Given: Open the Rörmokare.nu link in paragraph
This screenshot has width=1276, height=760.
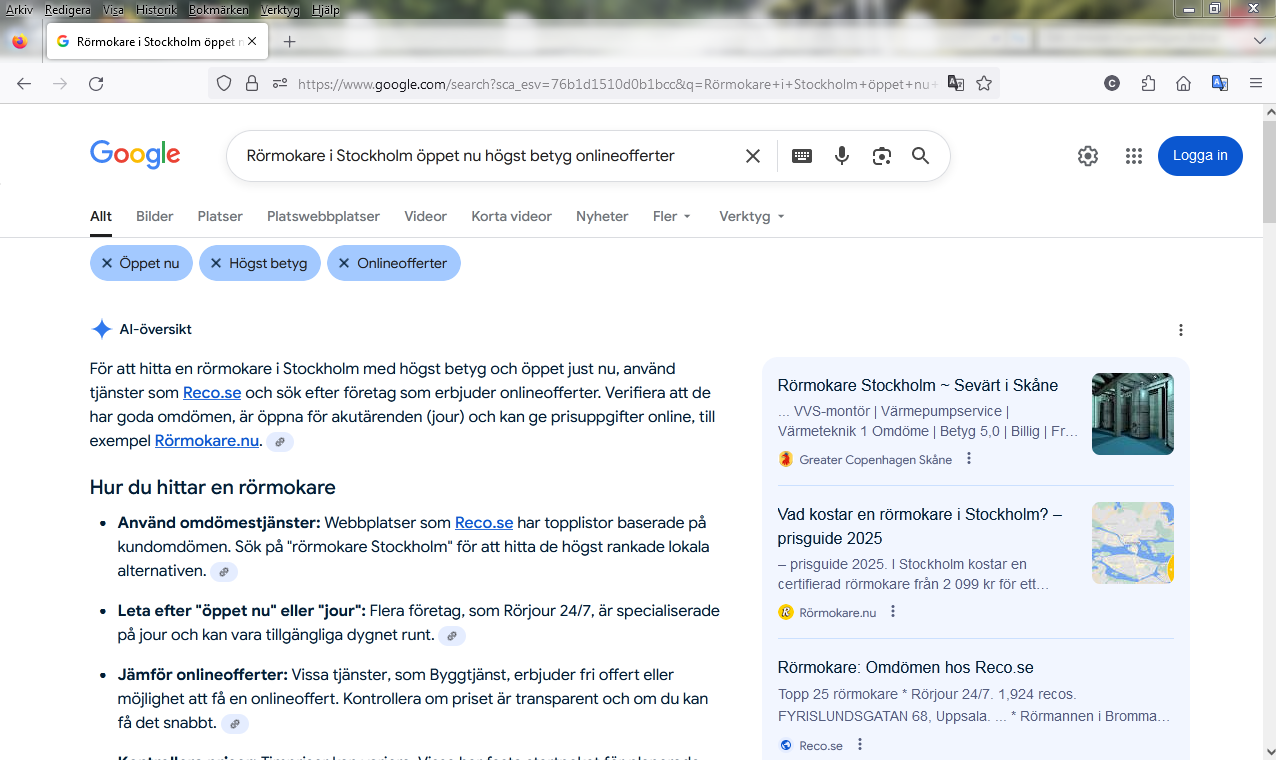Looking at the screenshot, I should [207, 441].
